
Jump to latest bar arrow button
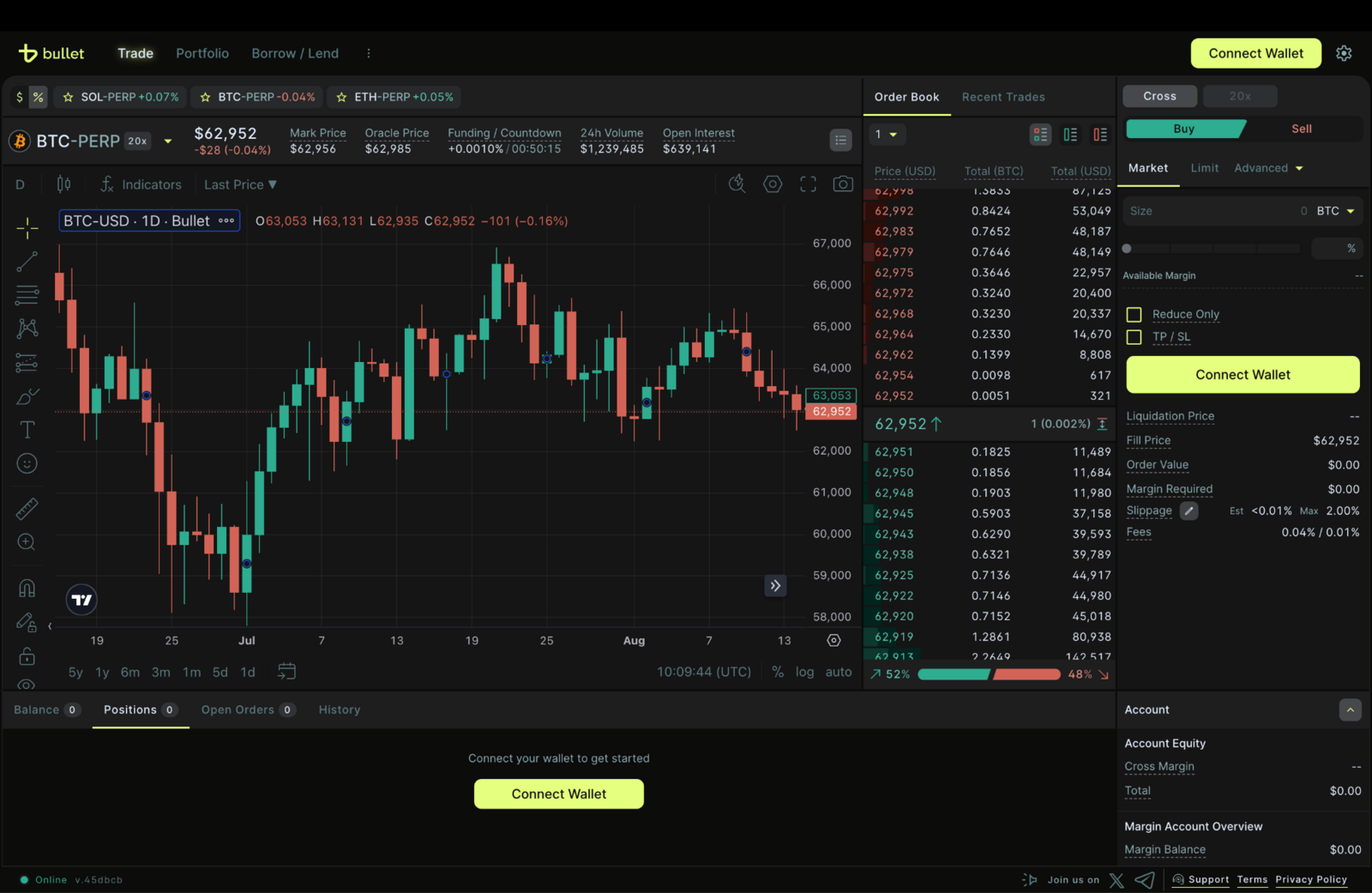click(775, 586)
